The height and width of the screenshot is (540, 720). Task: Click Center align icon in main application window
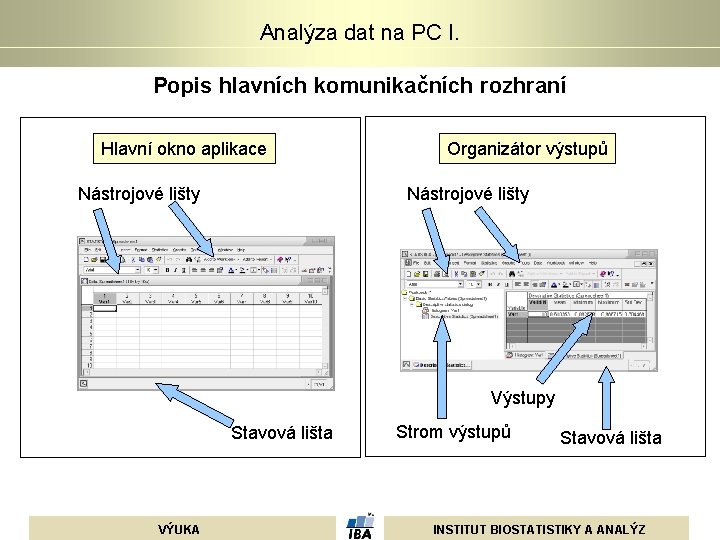pyautogui.click(x=203, y=270)
